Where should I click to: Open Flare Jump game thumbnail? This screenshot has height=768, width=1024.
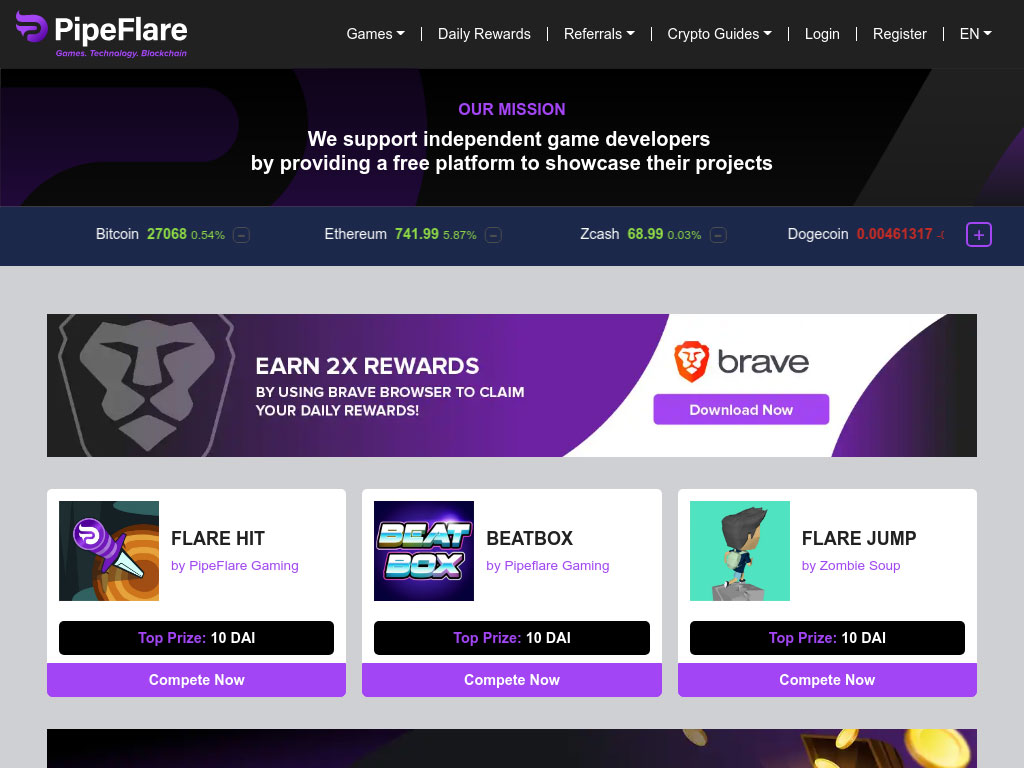(740, 551)
